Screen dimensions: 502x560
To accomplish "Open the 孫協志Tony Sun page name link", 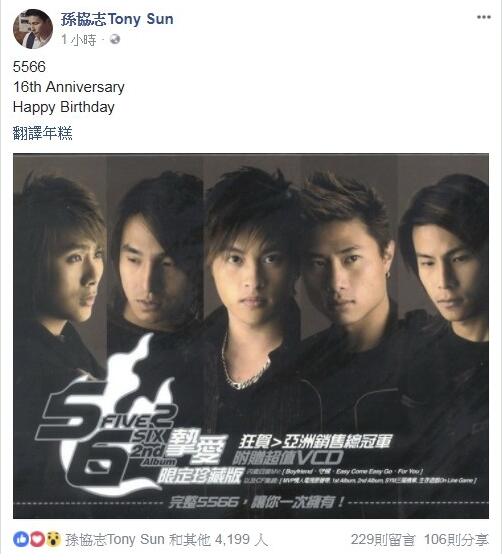I will (x=117, y=19).
